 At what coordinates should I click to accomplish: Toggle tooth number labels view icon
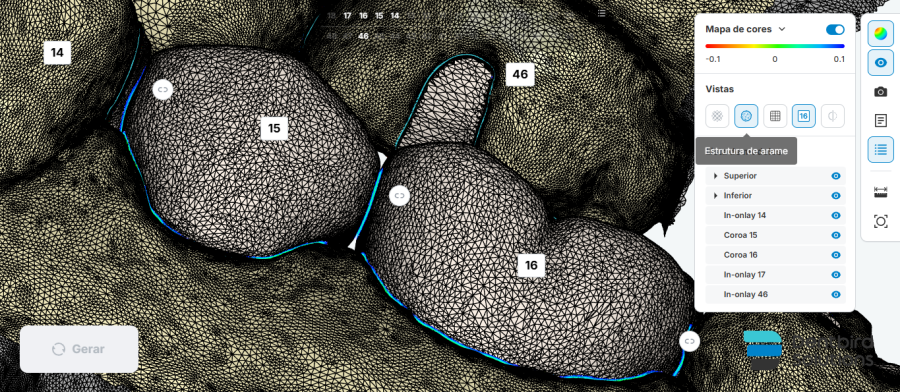coord(804,116)
